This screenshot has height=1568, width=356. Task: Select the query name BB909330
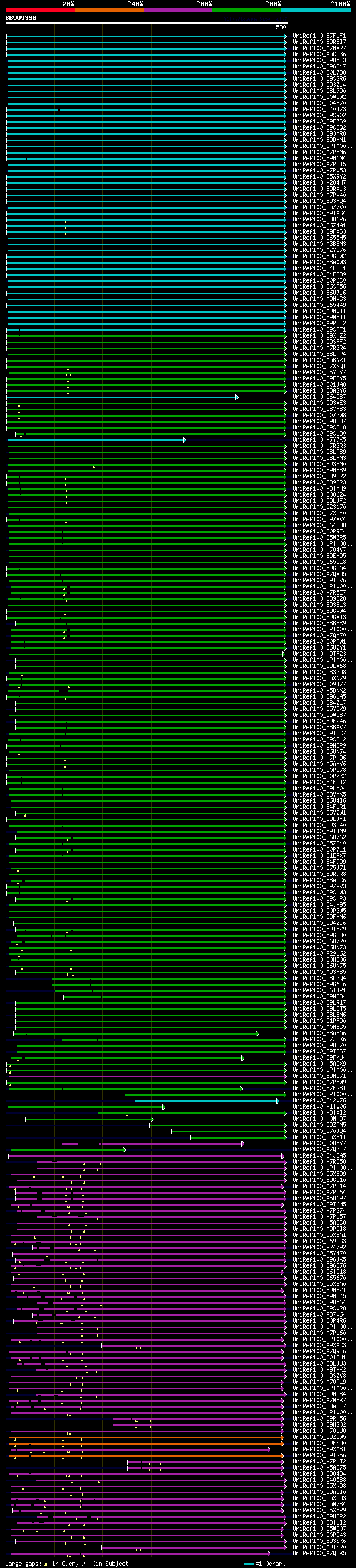(x=21, y=18)
